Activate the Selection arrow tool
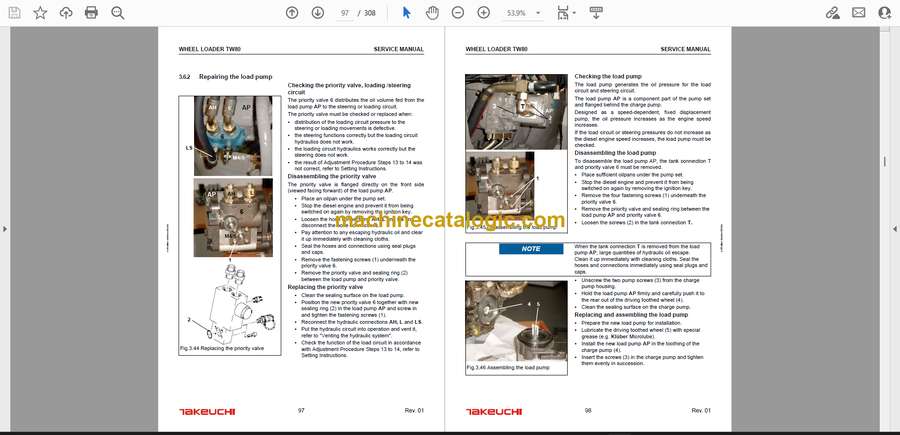The height and width of the screenshot is (435, 900). click(406, 13)
